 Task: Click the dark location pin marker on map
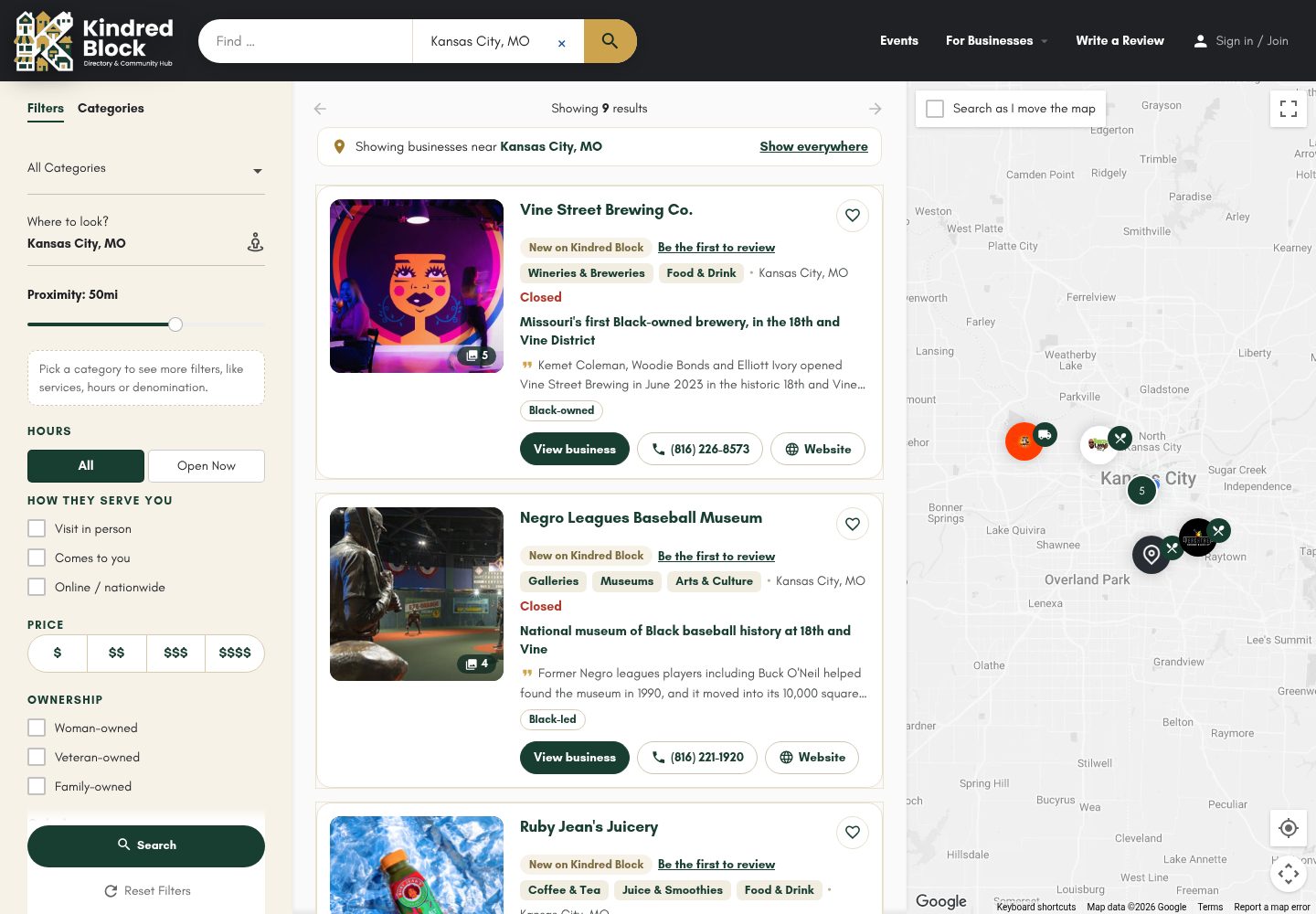coord(1151,555)
